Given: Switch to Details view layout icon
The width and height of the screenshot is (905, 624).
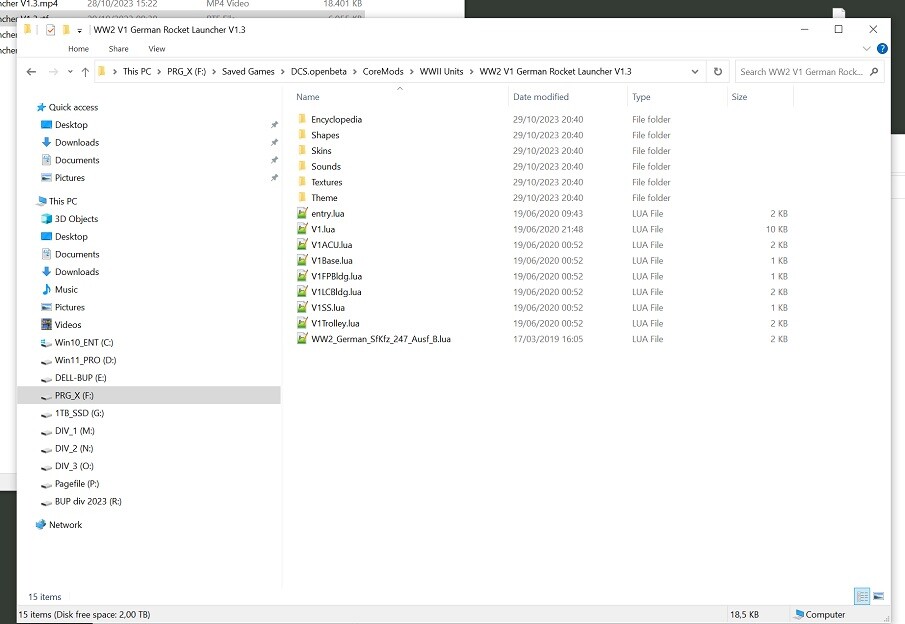Looking at the screenshot, I should pos(862,596).
